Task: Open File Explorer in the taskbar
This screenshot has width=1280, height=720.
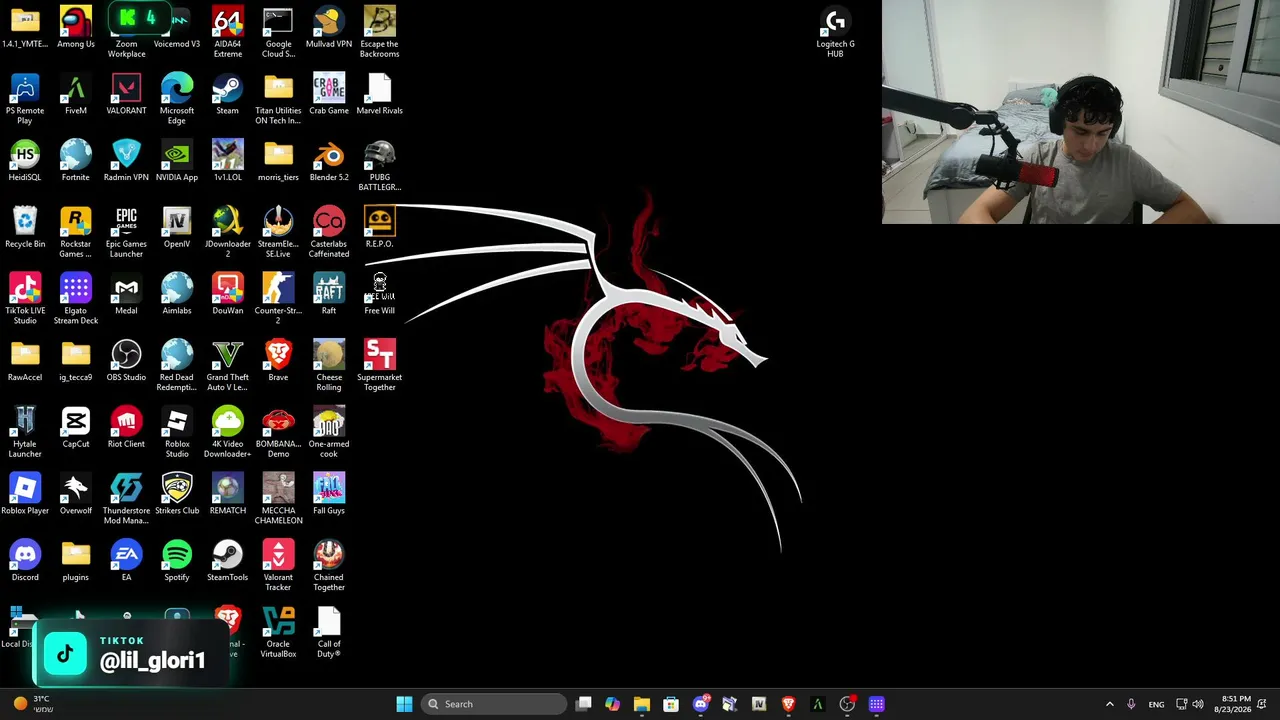Action: tap(642, 704)
